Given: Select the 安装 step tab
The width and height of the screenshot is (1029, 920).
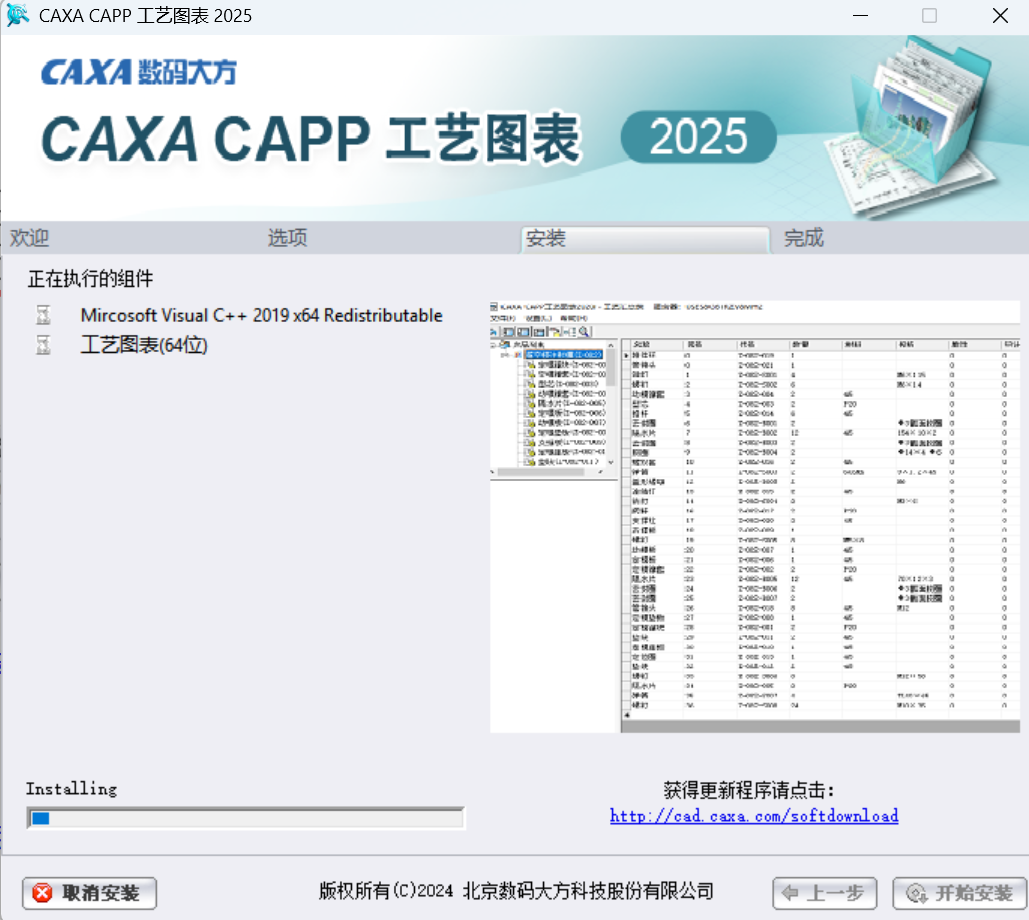Looking at the screenshot, I should (x=644, y=240).
